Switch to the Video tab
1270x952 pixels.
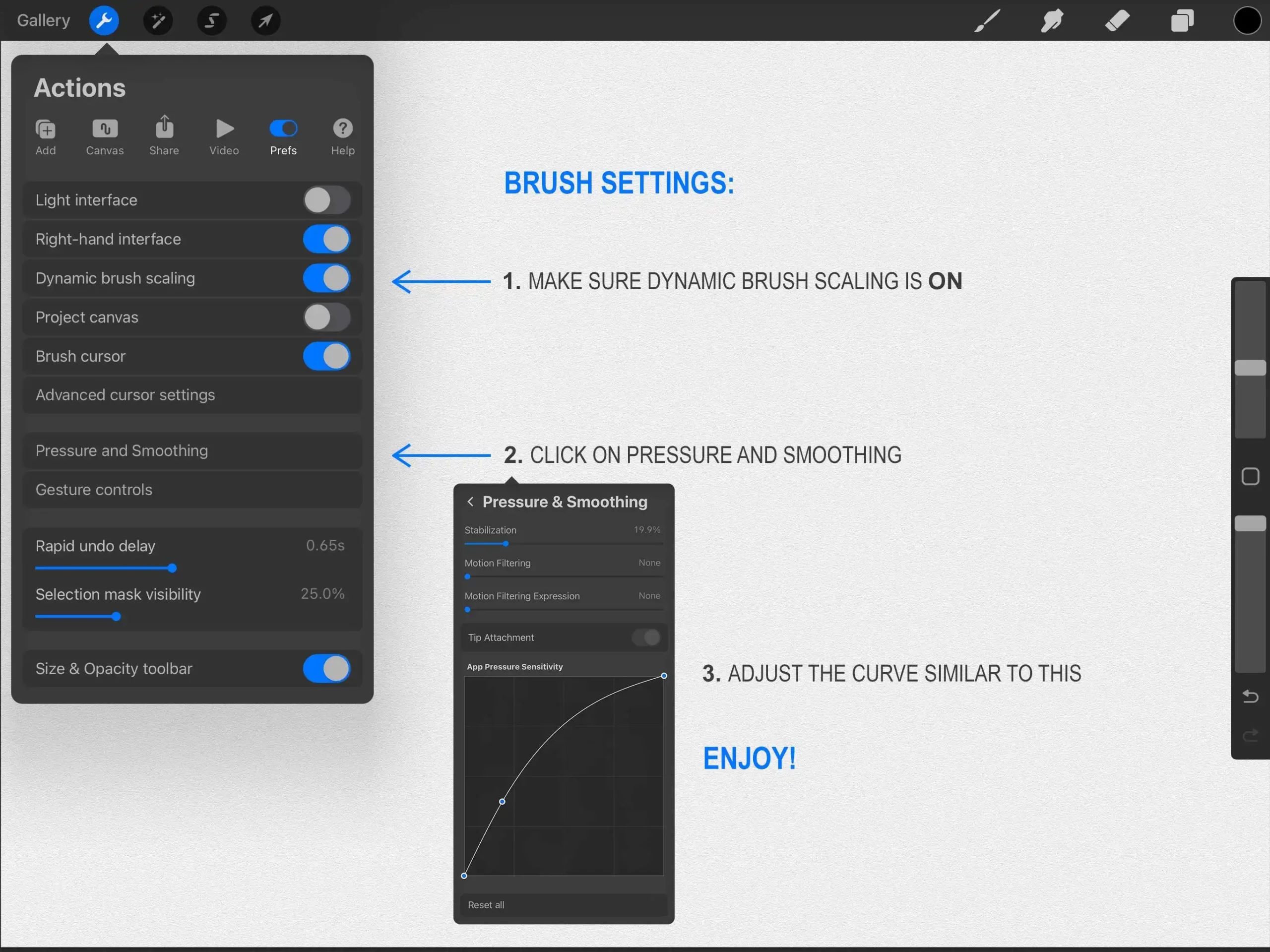point(224,137)
